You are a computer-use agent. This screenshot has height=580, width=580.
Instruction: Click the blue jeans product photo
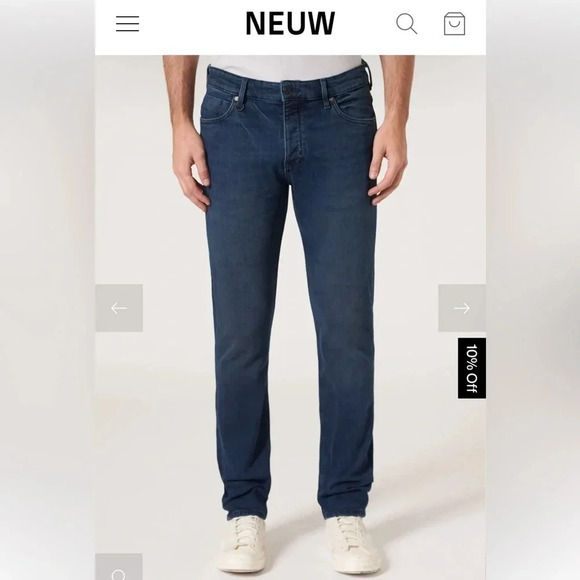[x=290, y=296]
